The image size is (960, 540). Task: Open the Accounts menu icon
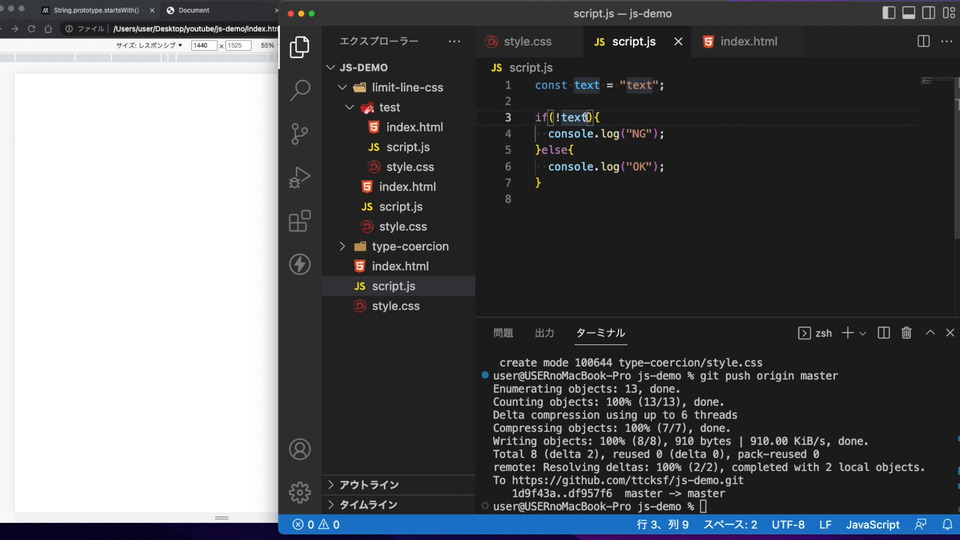tap(299, 449)
